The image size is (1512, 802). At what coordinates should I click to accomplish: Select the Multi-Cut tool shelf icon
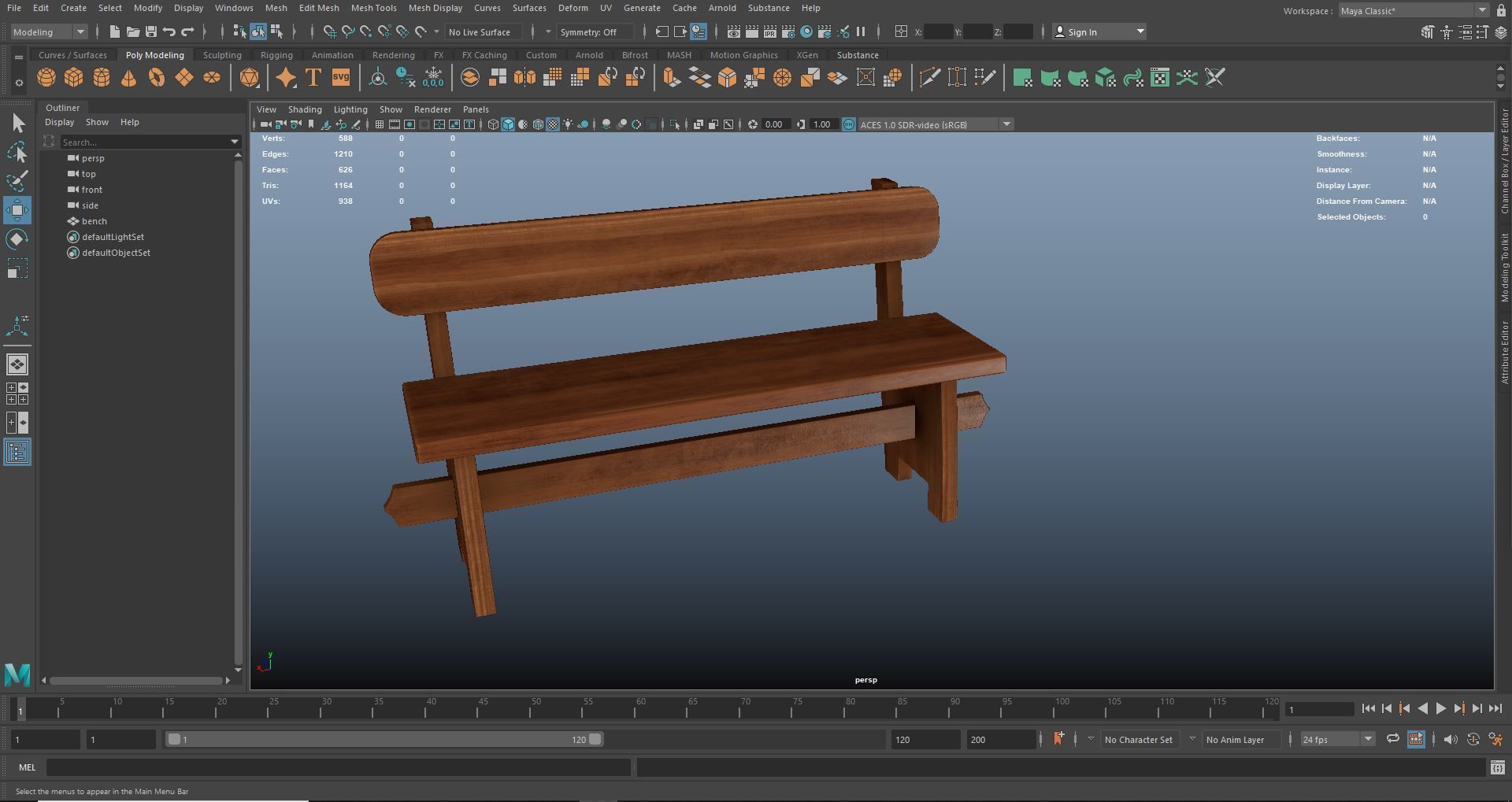click(929, 78)
